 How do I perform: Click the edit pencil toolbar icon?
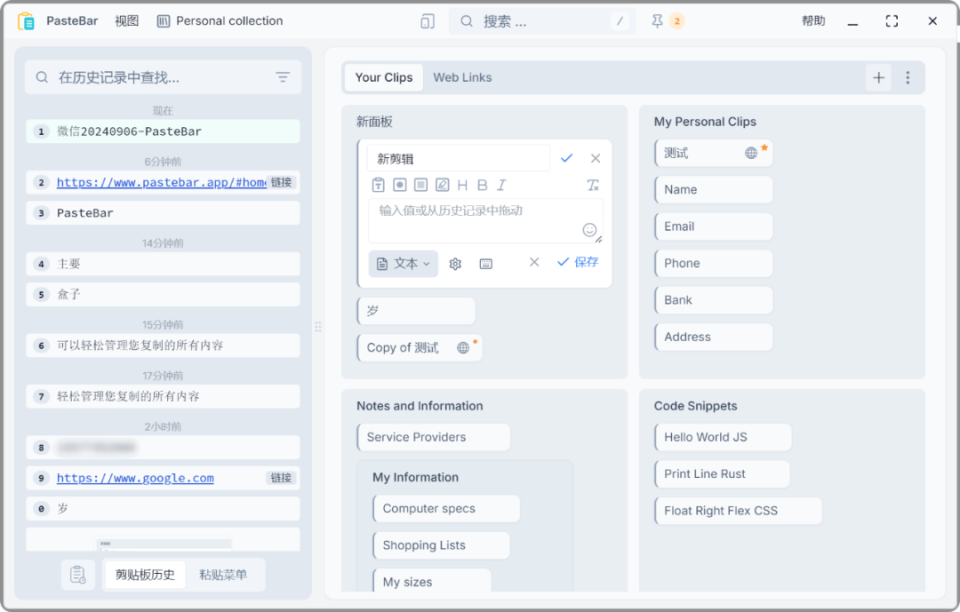(442, 185)
